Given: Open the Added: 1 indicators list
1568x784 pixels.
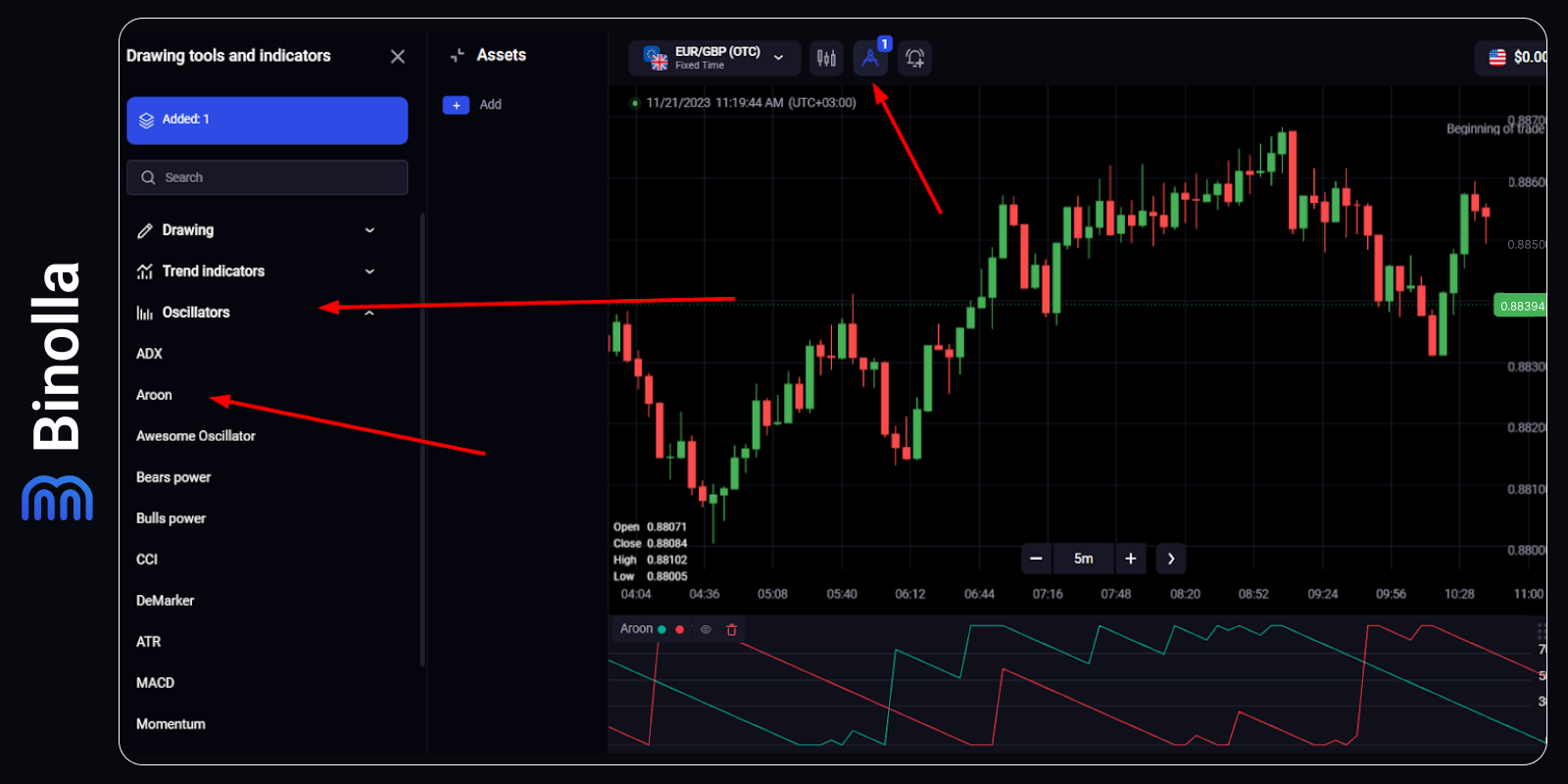Looking at the screenshot, I should pos(267,120).
